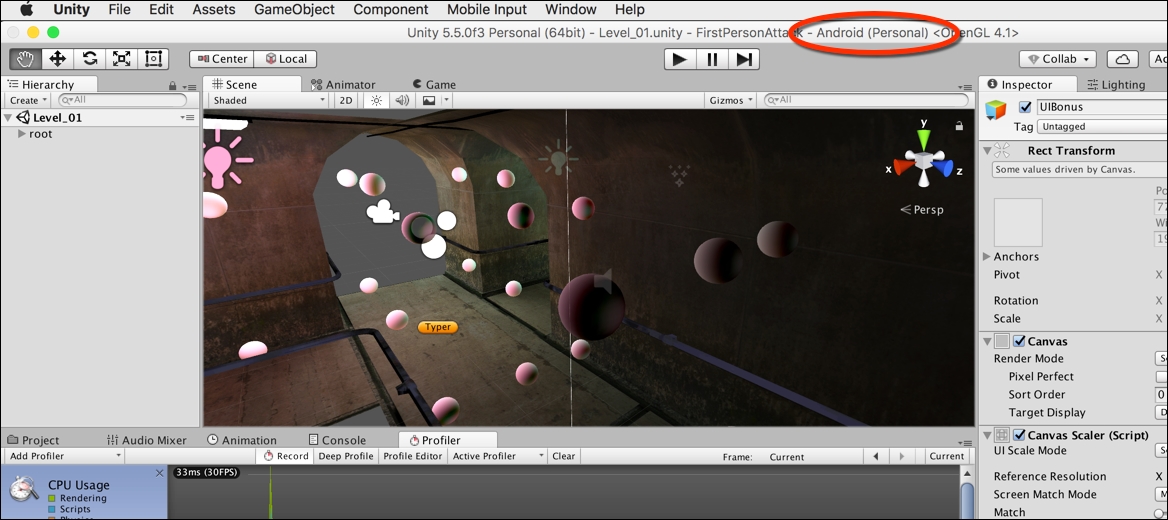The width and height of the screenshot is (1168, 520).
Task: Collapse the Rect Transform component
Action: 987,150
